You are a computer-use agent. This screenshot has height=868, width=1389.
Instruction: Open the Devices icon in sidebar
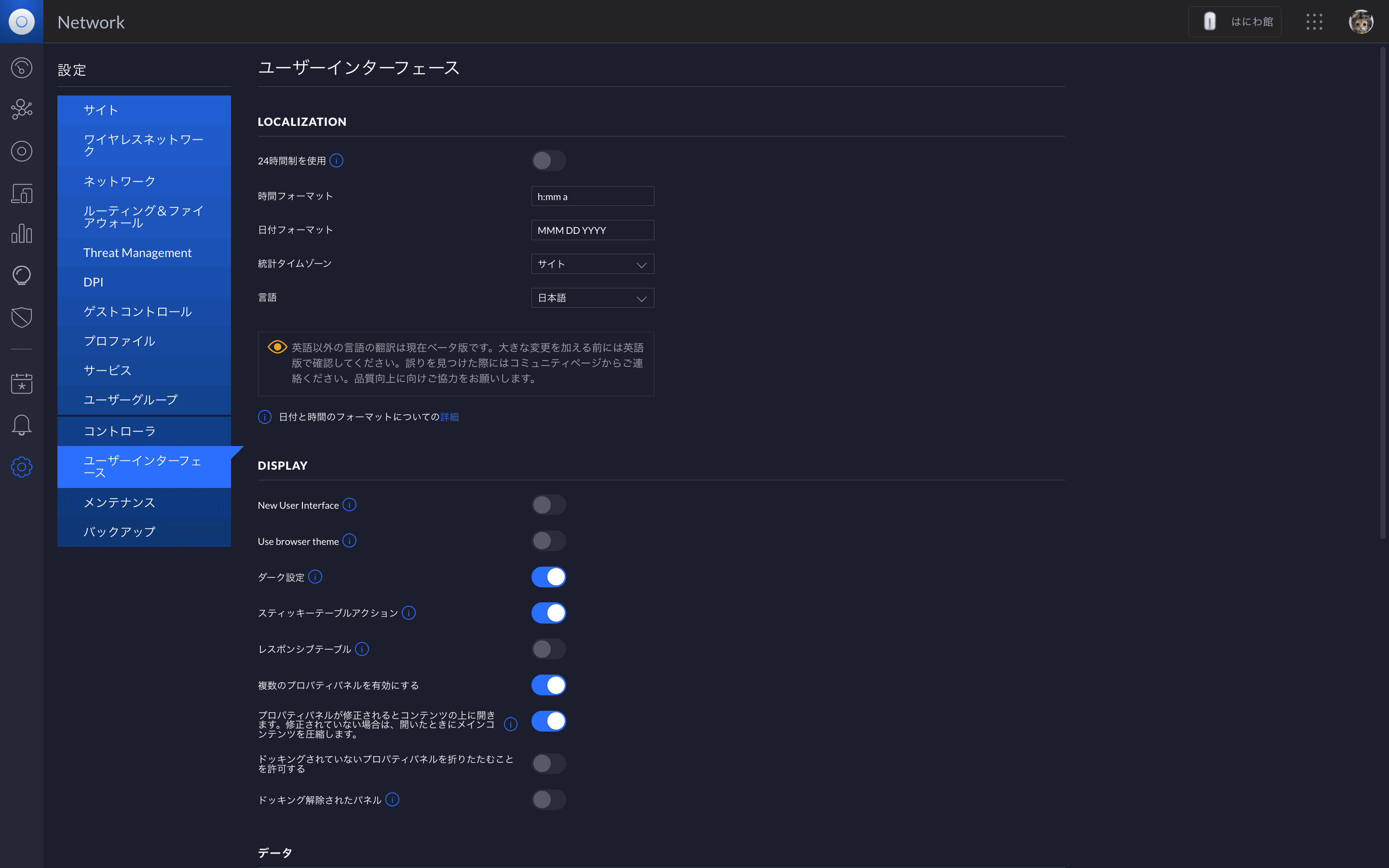(x=21, y=193)
